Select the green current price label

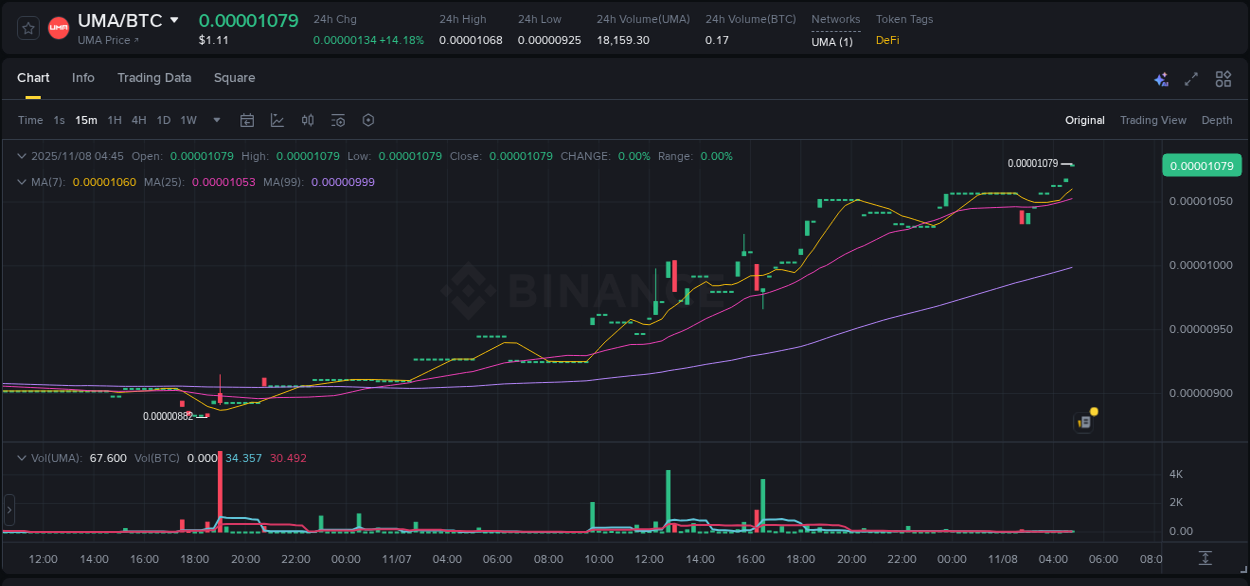pyautogui.click(x=1201, y=164)
